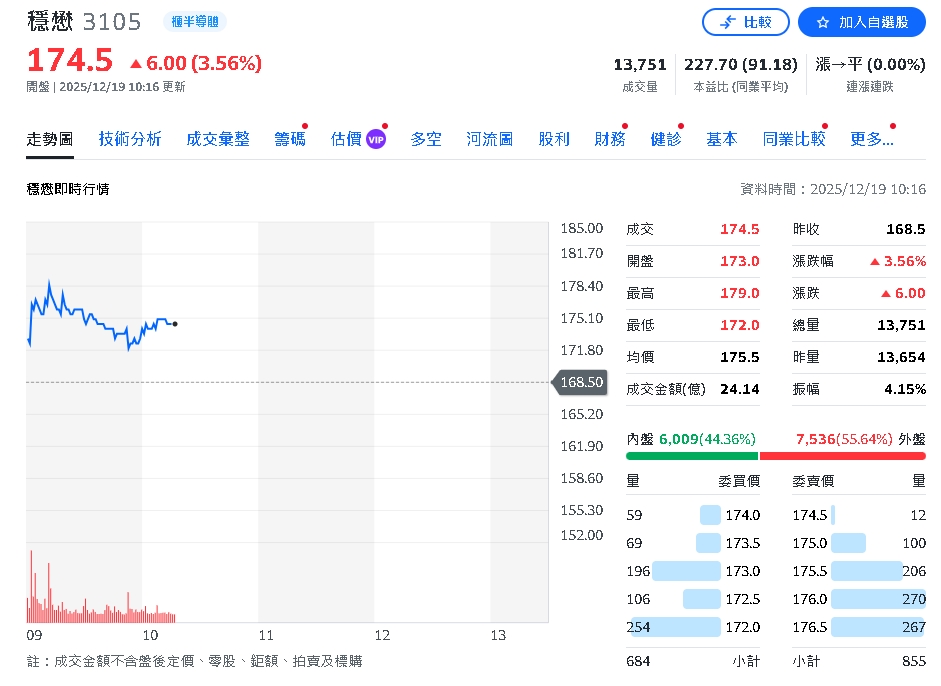The image size is (941, 686).
Task: Switch to the 成交彙整 tab
Action: pyautogui.click(x=218, y=139)
